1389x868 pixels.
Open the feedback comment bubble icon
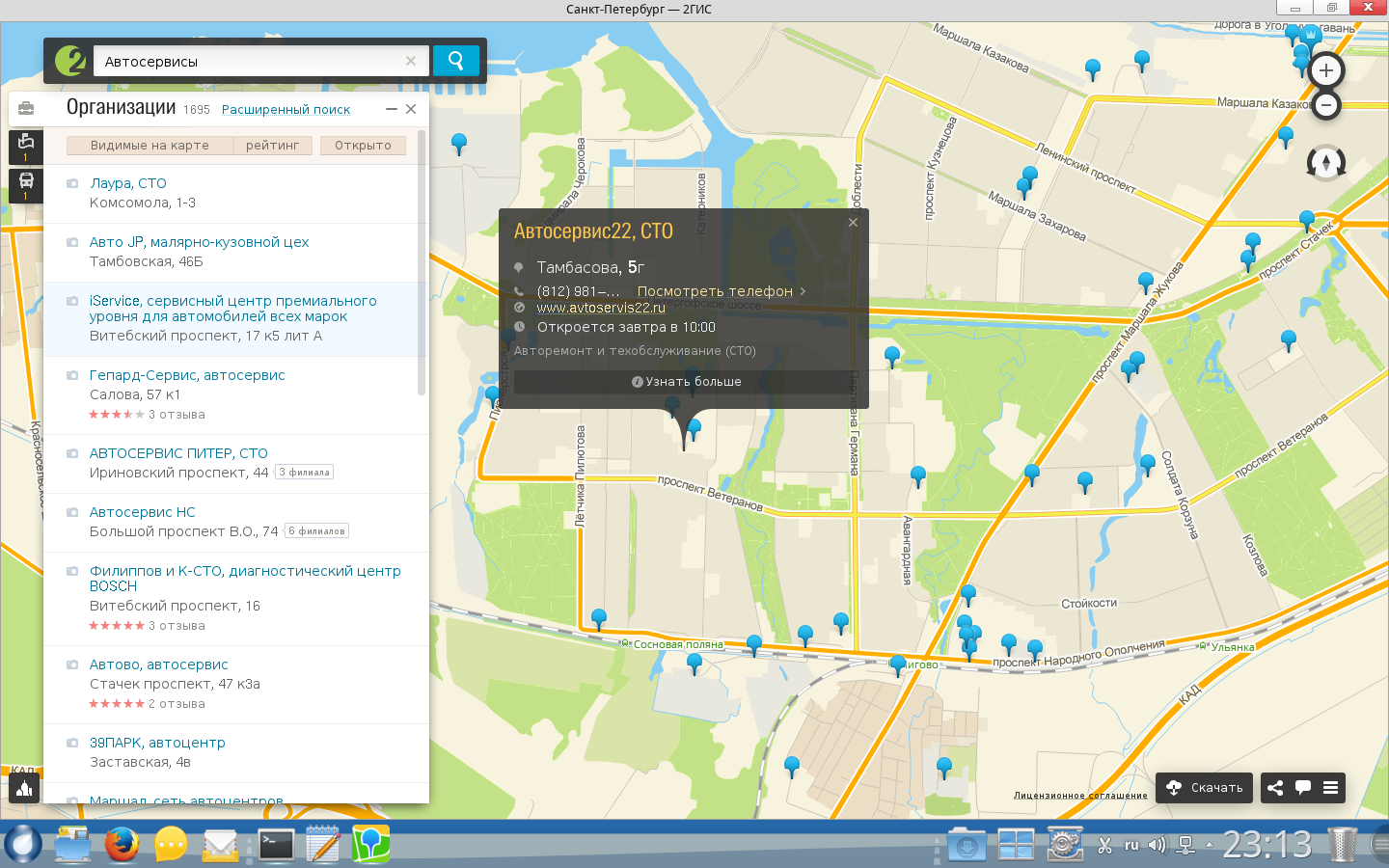[1302, 788]
